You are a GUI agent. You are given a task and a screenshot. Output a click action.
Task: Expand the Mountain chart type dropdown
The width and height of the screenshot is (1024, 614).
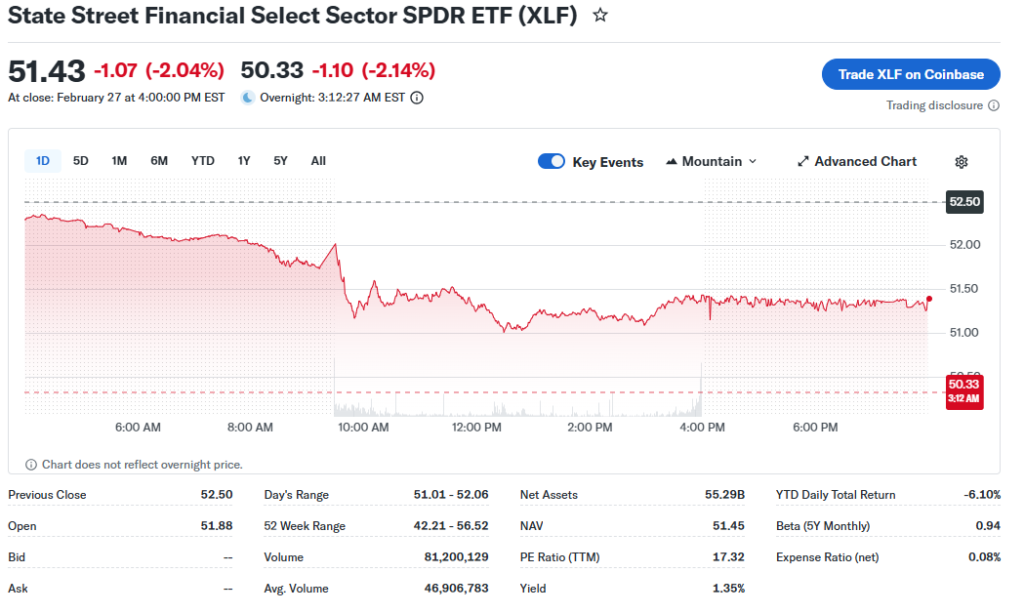[x=711, y=162]
